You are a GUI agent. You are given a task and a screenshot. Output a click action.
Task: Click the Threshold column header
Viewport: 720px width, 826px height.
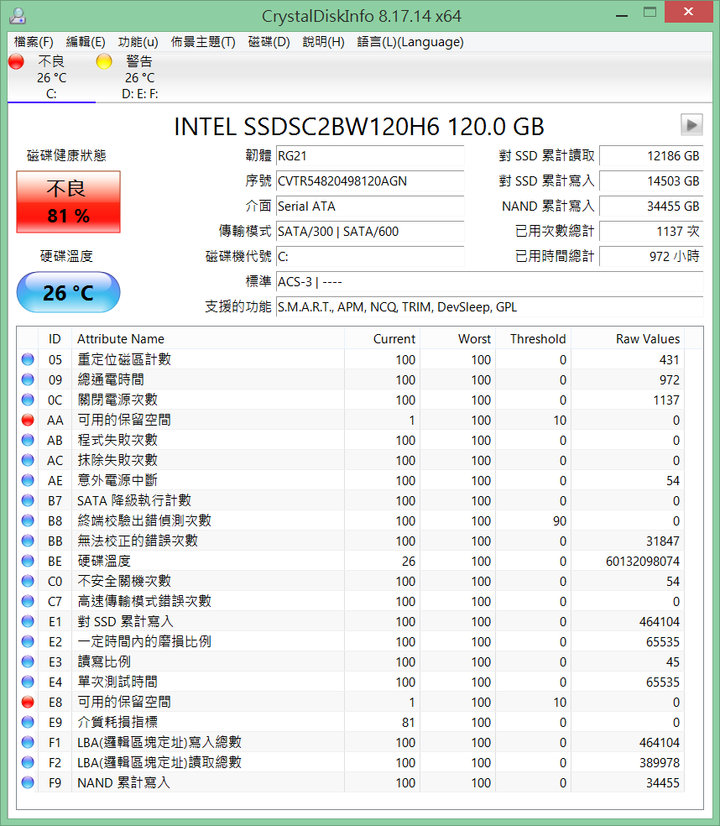coord(533,339)
